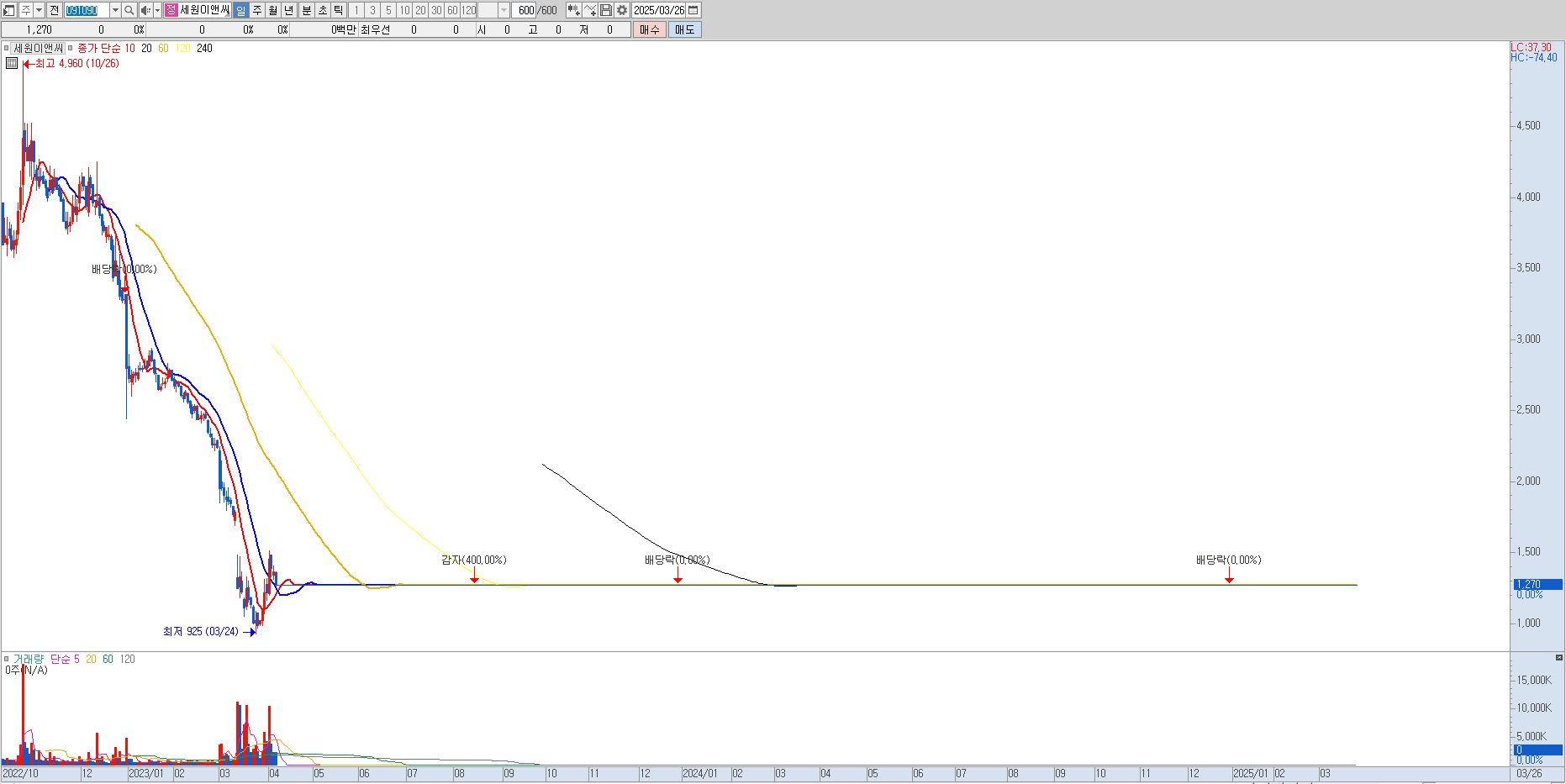Click the speaker sound icon in toolbar
The height and width of the screenshot is (784, 1566).
145,10
